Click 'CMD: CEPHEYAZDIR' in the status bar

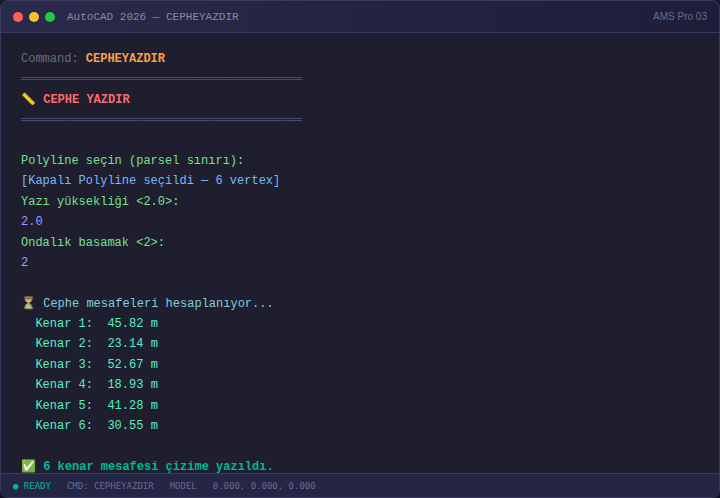point(110,486)
